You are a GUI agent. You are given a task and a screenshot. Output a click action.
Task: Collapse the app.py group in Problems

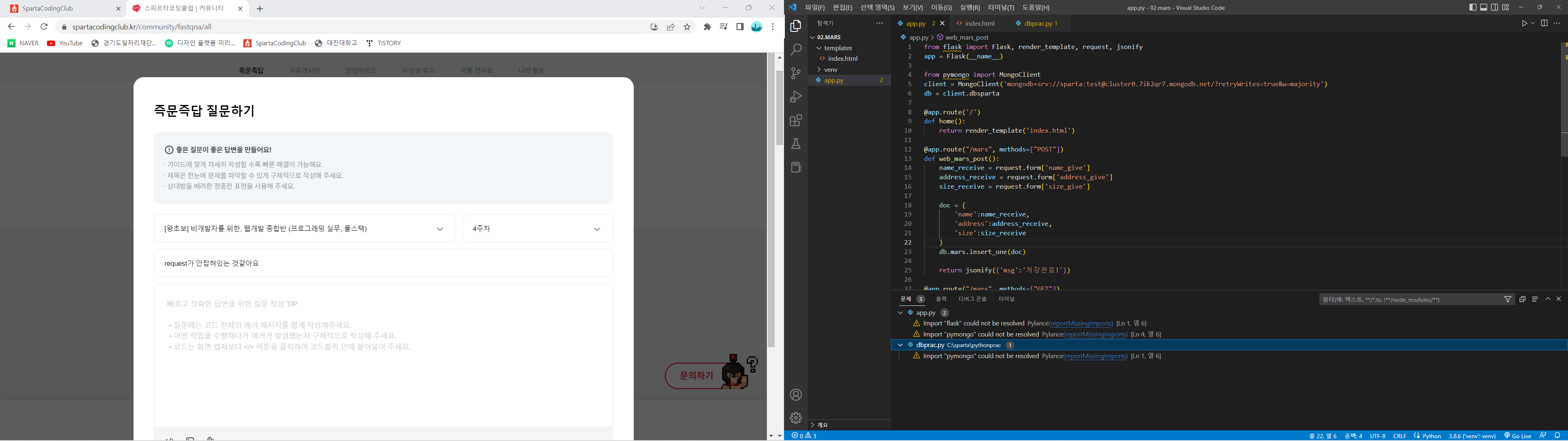[x=900, y=312]
